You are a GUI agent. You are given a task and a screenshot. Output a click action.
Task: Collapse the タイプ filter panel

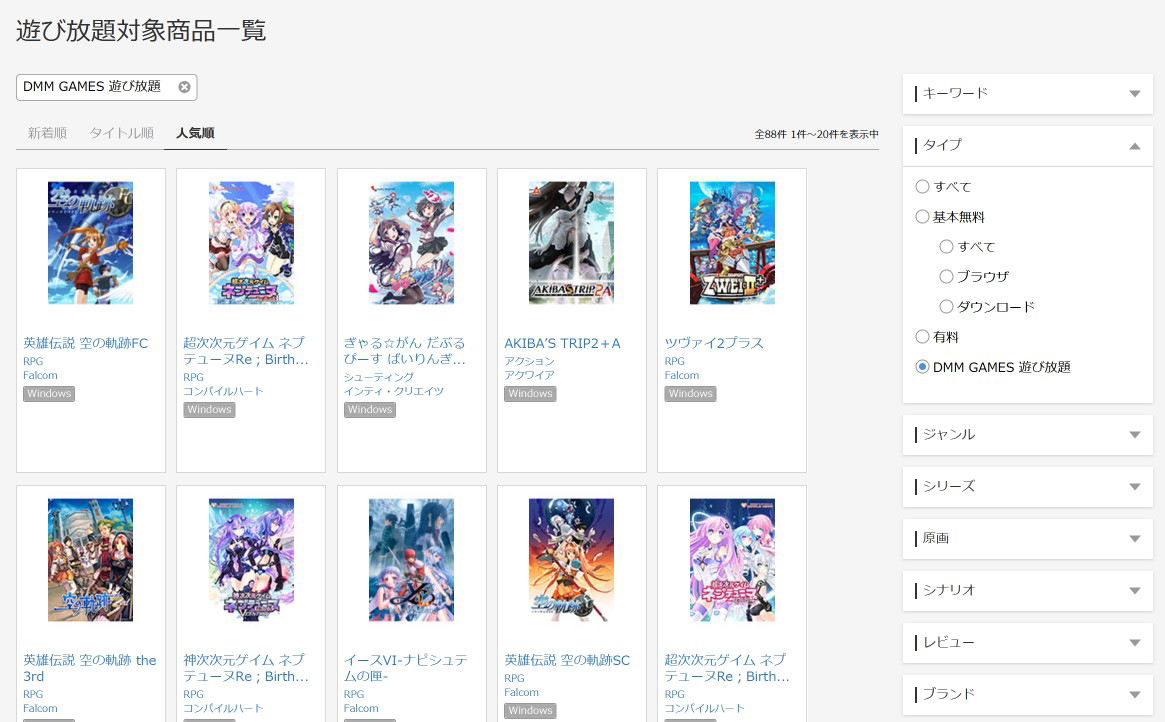[x=1028, y=146]
